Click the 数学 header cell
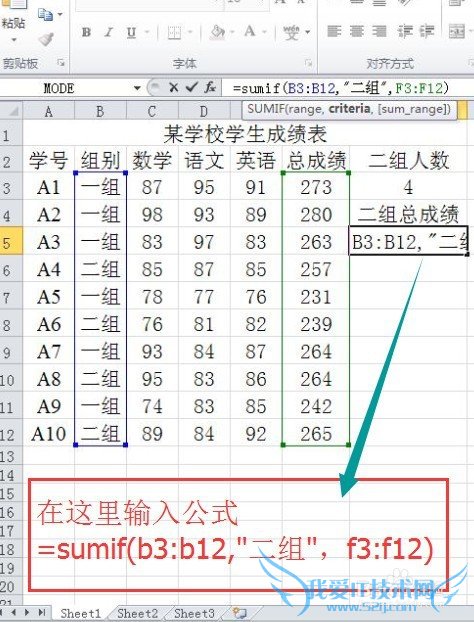Screen dimensions: 474x622 point(152,161)
